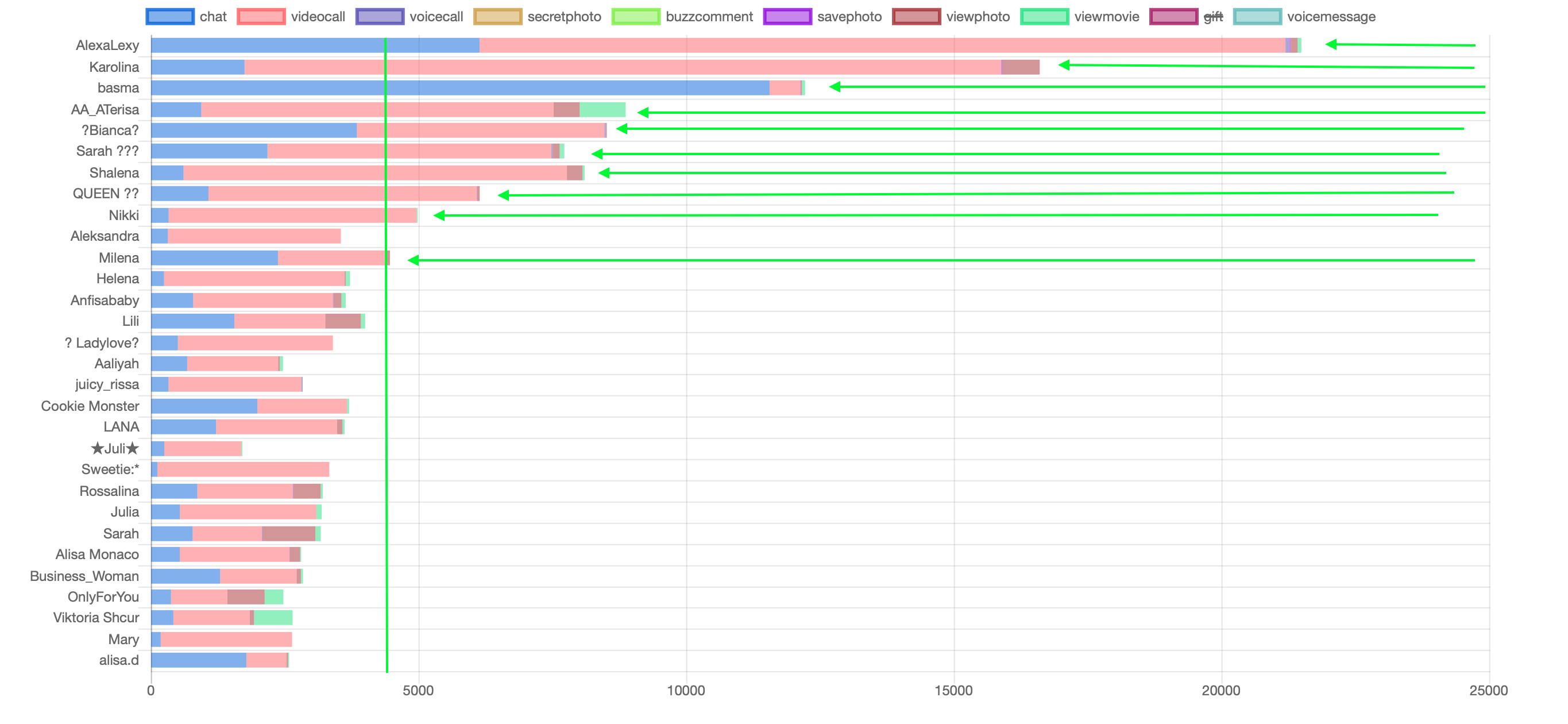The height and width of the screenshot is (724, 1568).
Task: Hide the videocall dataset via its label
Action: click(x=318, y=17)
